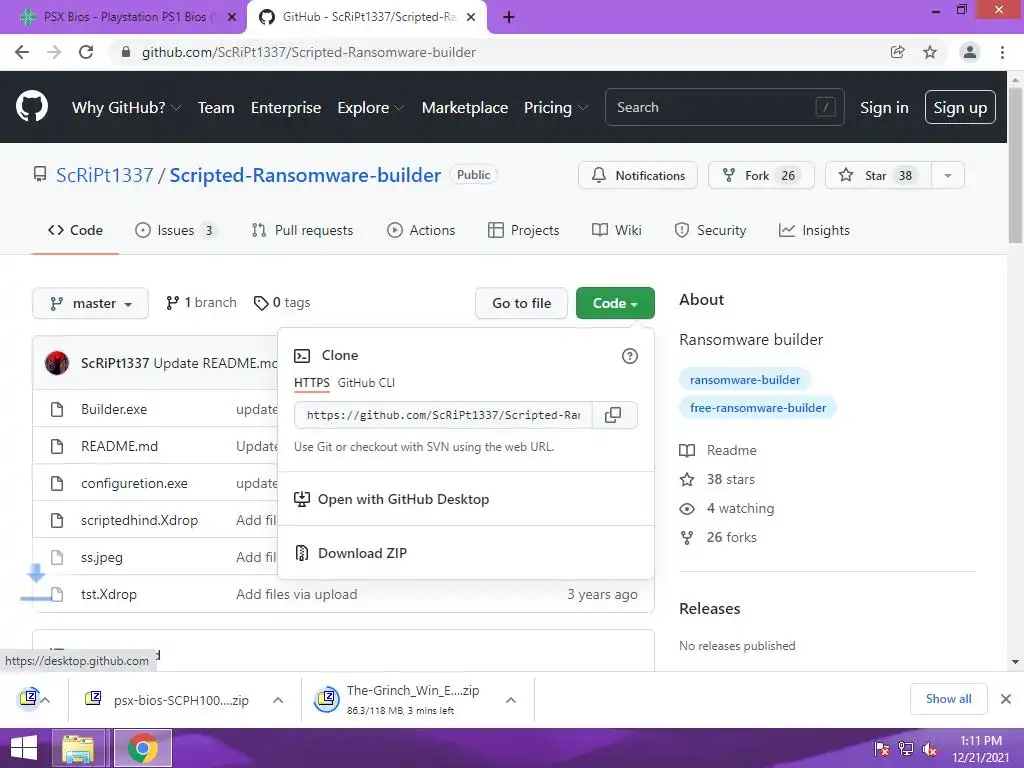
Task: Click the clone URL text field
Action: coord(443,415)
